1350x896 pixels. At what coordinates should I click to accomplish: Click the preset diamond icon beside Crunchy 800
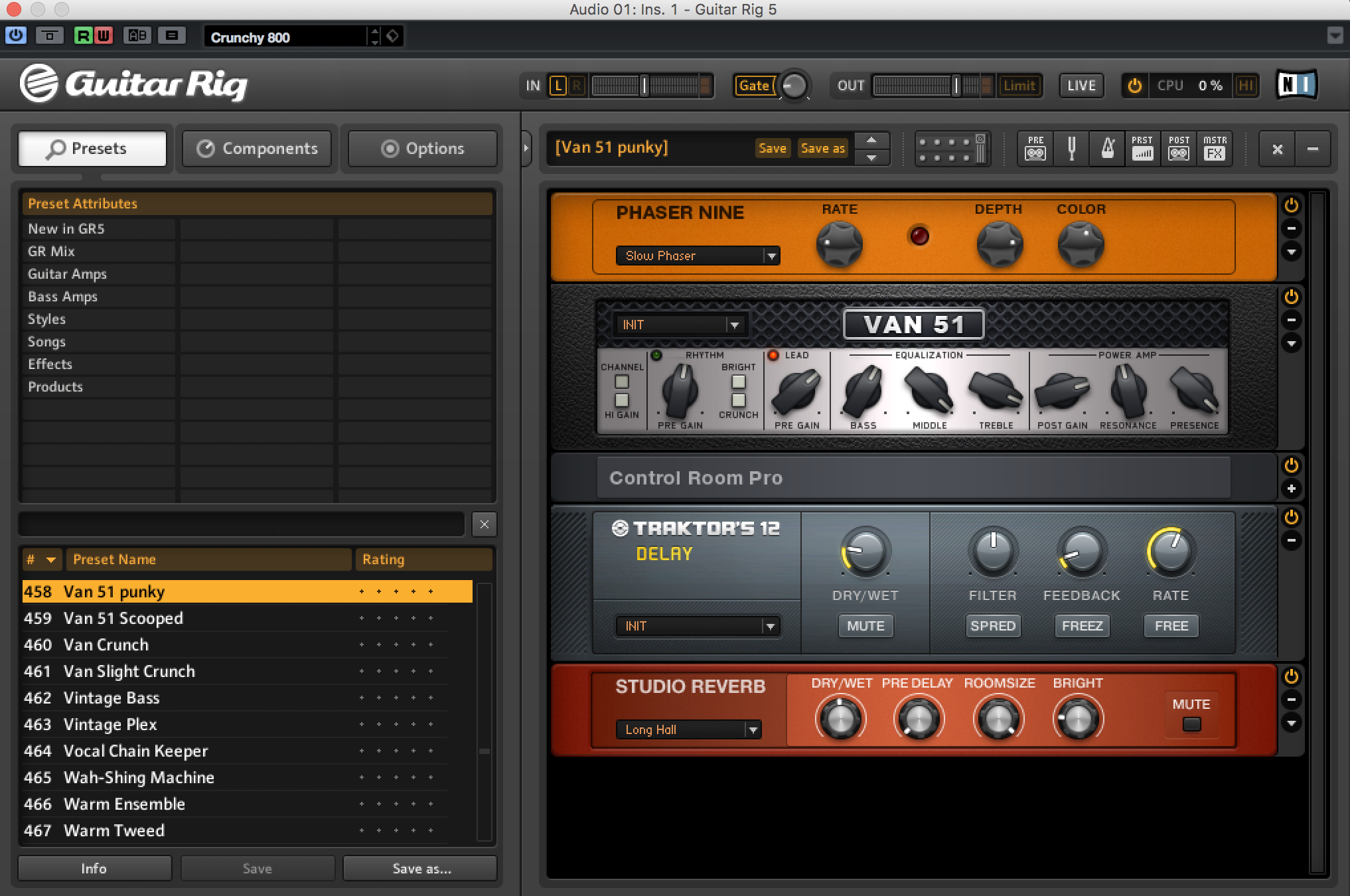pos(393,36)
